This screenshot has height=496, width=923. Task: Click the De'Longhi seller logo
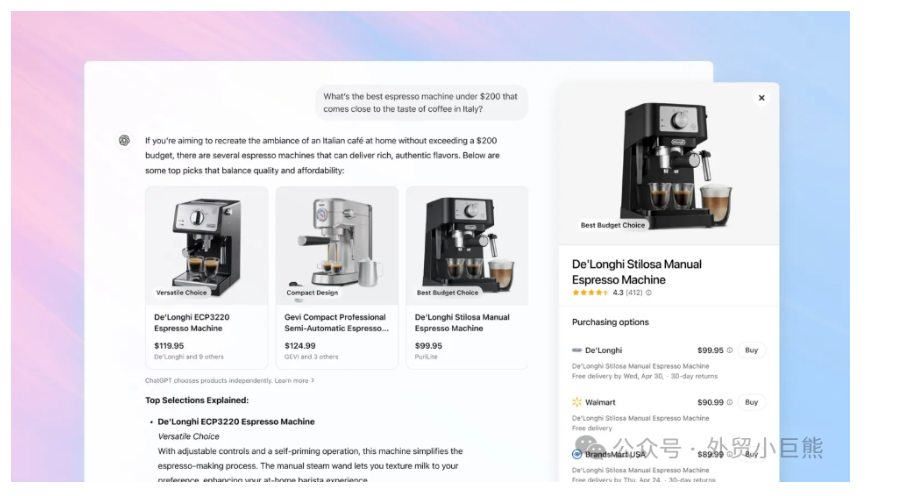577,350
